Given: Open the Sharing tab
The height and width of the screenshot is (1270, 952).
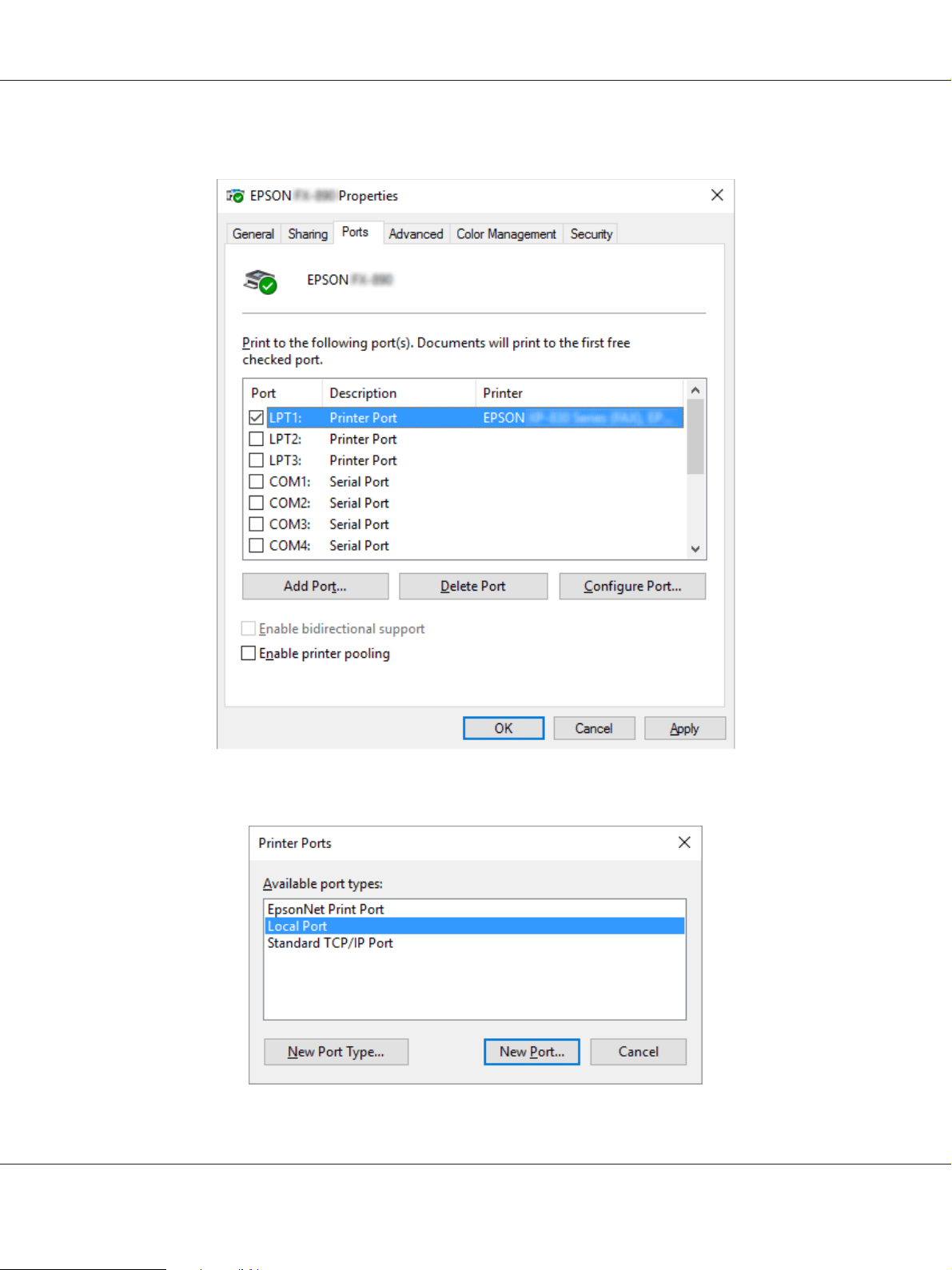Looking at the screenshot, I should pos(308,233).
